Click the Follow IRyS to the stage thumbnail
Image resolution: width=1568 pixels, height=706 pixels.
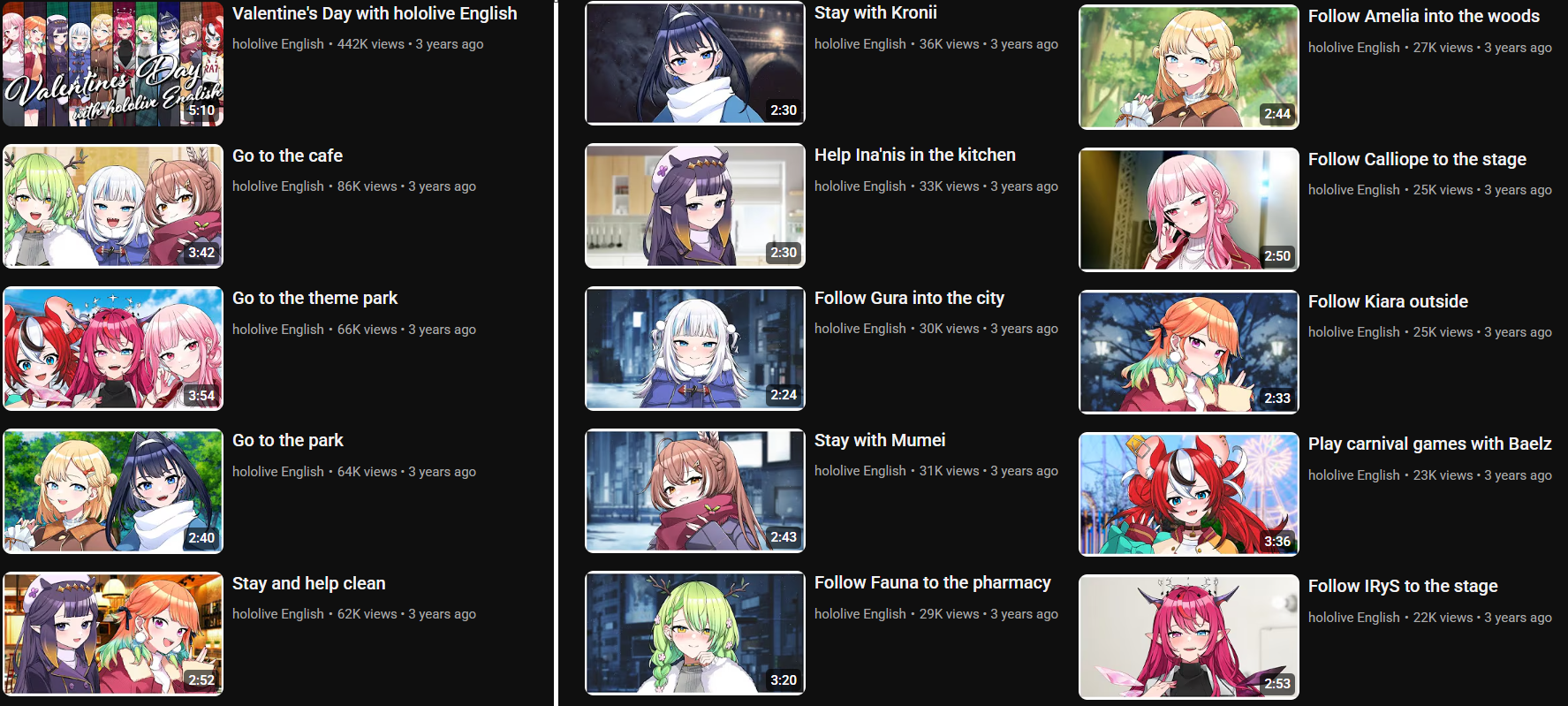pyautogui.click(x=1189, y=637)
